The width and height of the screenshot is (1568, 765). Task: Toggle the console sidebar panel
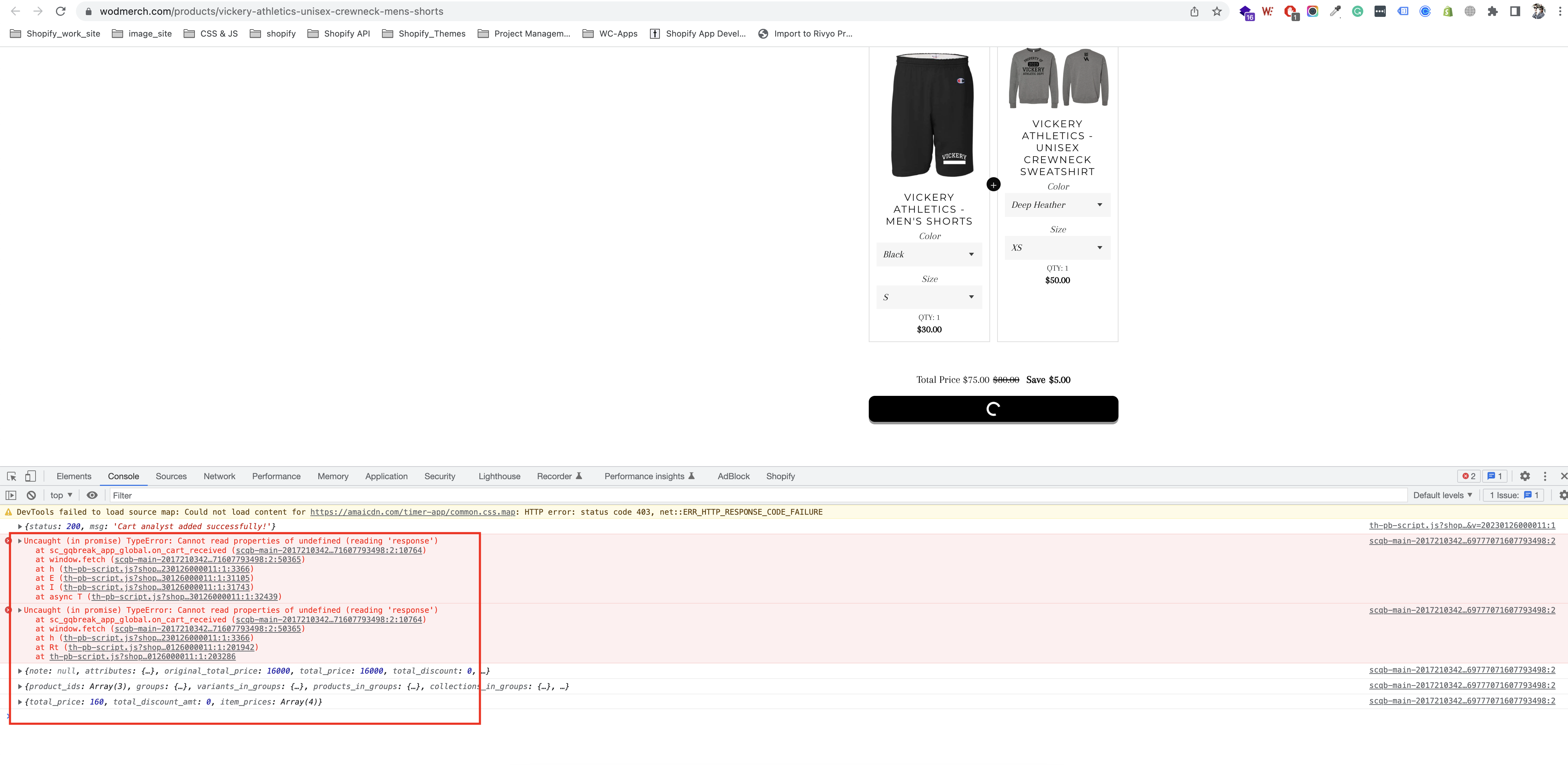(11, 495)
